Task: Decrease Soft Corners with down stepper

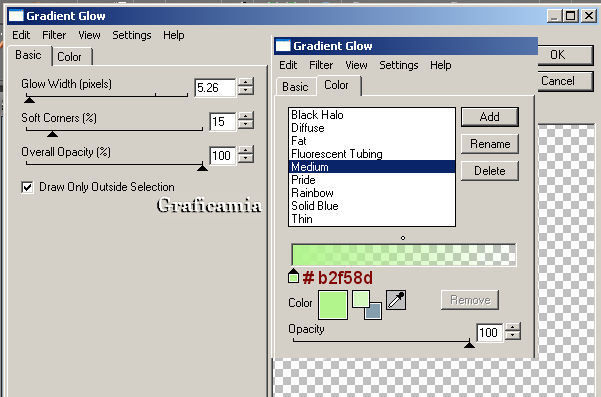Action: pyautogui.click(x=246, y=125)
